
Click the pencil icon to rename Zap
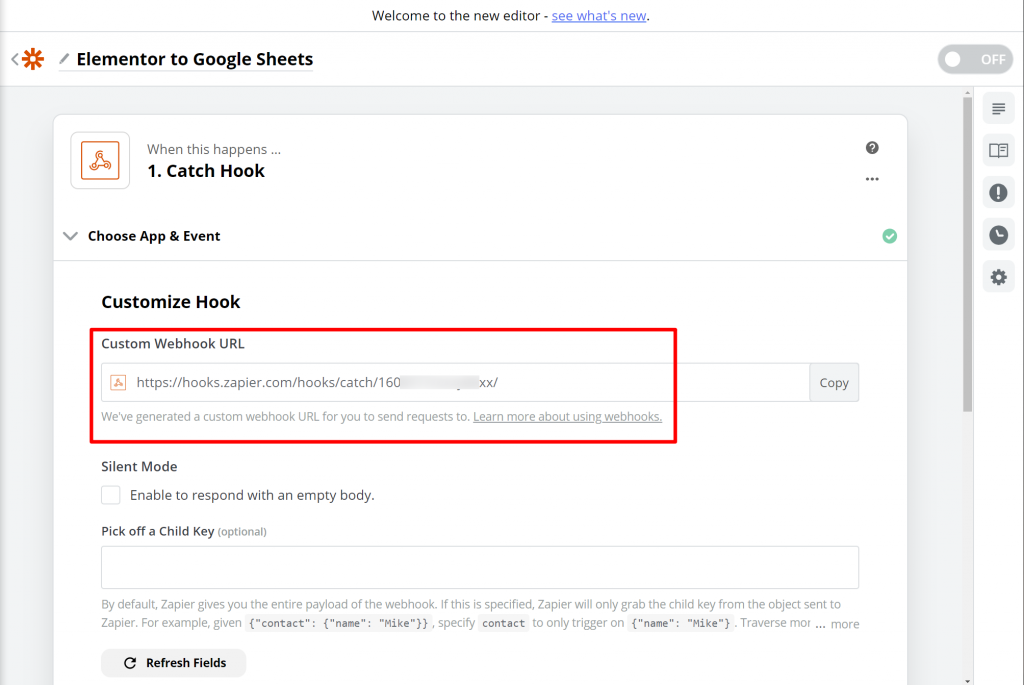click(64, 60)
